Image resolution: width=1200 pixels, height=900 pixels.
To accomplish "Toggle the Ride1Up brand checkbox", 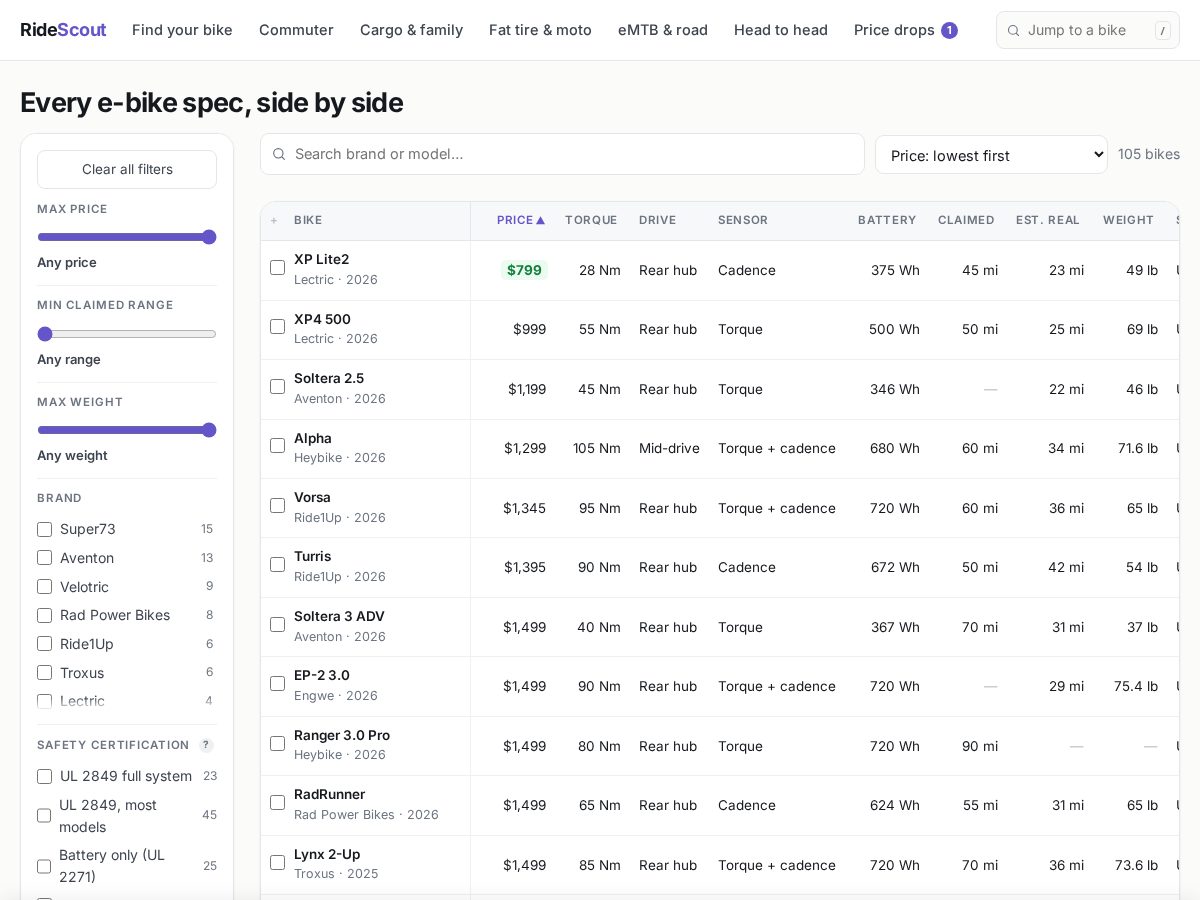I will tap(44, 644).
